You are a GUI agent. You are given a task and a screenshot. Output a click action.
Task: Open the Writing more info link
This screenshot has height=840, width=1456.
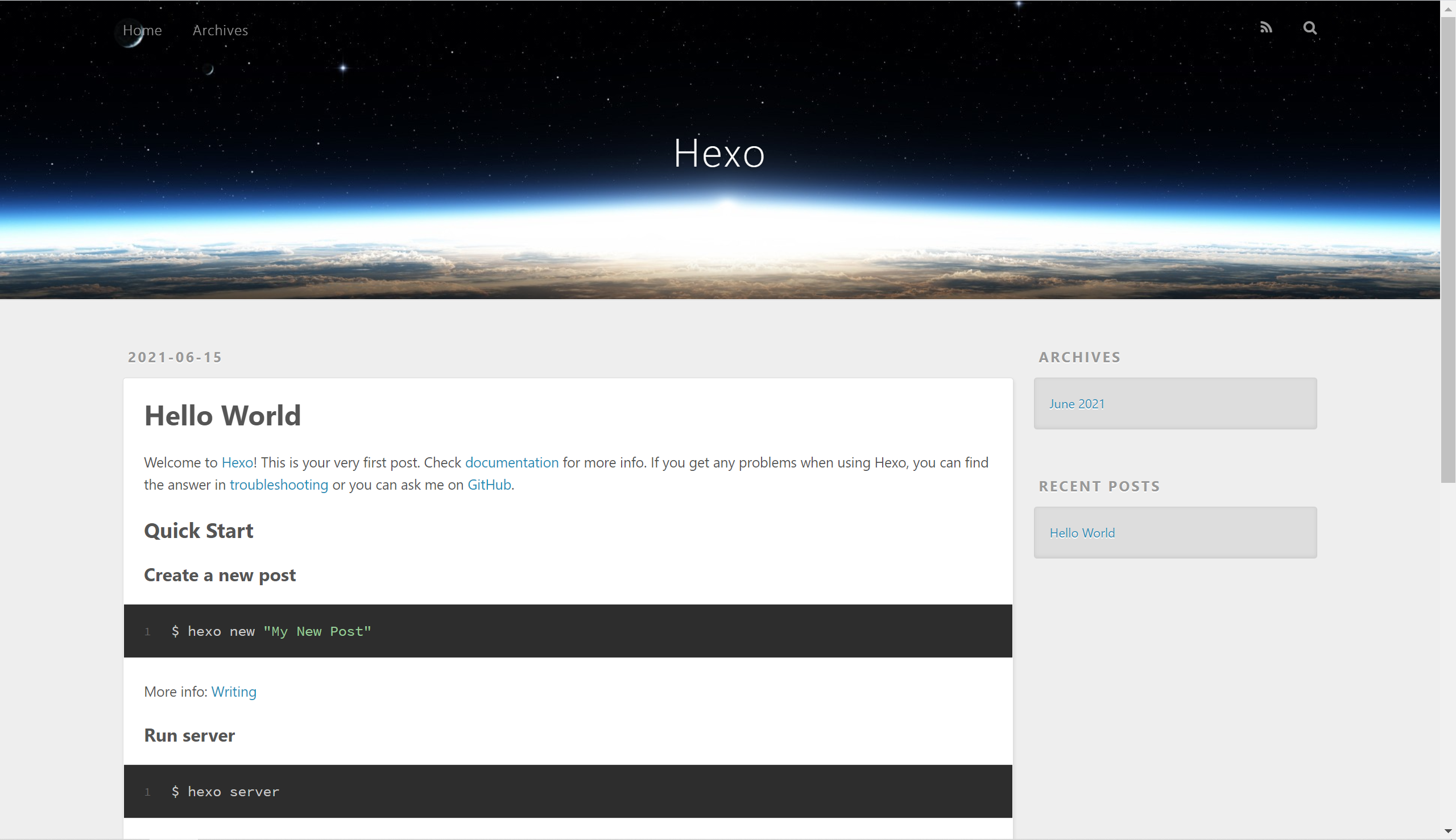click(234, 691)
